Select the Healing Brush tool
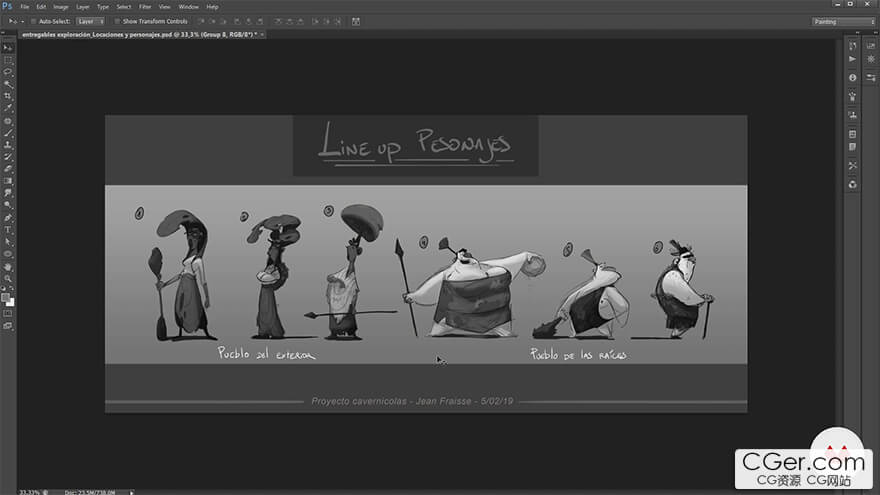Viewport: 880px width, 495px height. (x=8, y=121)
